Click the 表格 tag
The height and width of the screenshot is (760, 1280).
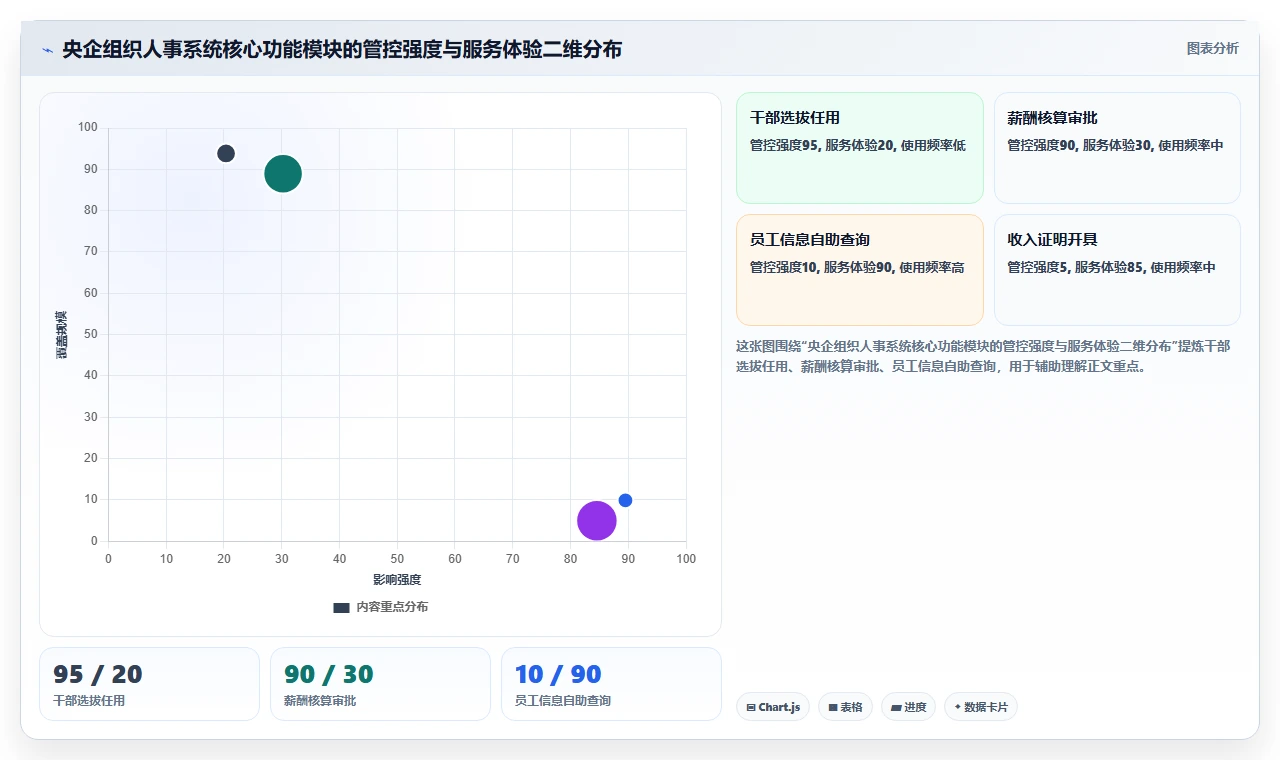pos(845,707)
